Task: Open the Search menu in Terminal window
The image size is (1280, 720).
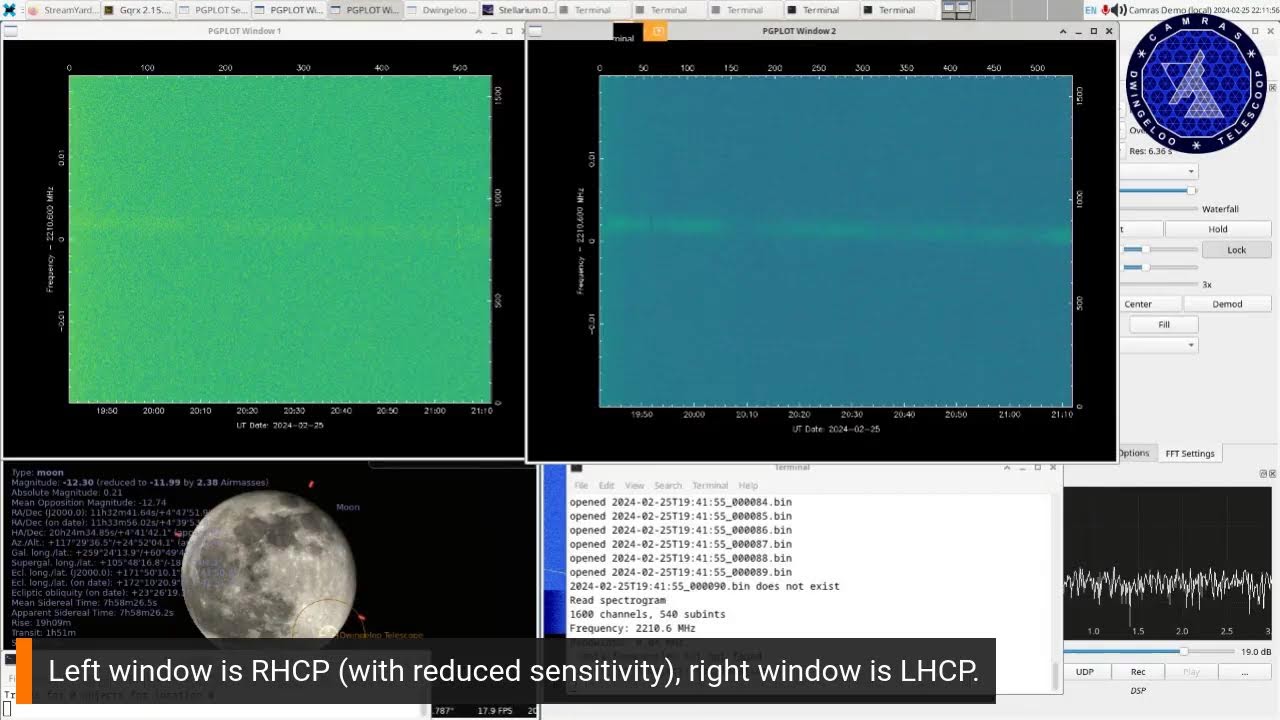Action: (668, 485)
